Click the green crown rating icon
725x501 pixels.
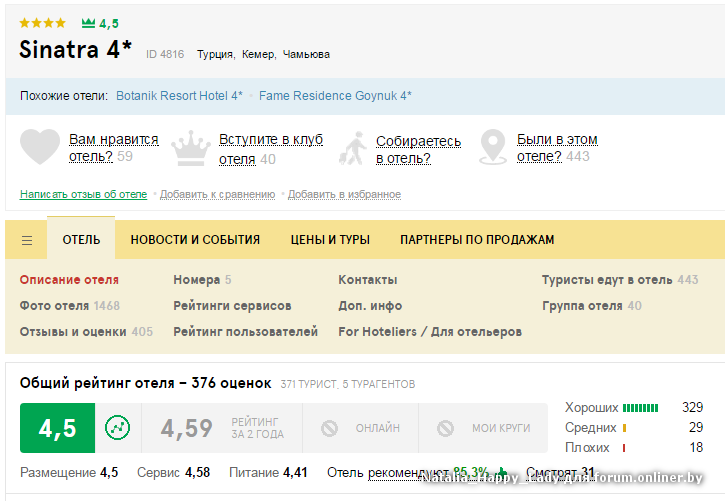point(88,23)
